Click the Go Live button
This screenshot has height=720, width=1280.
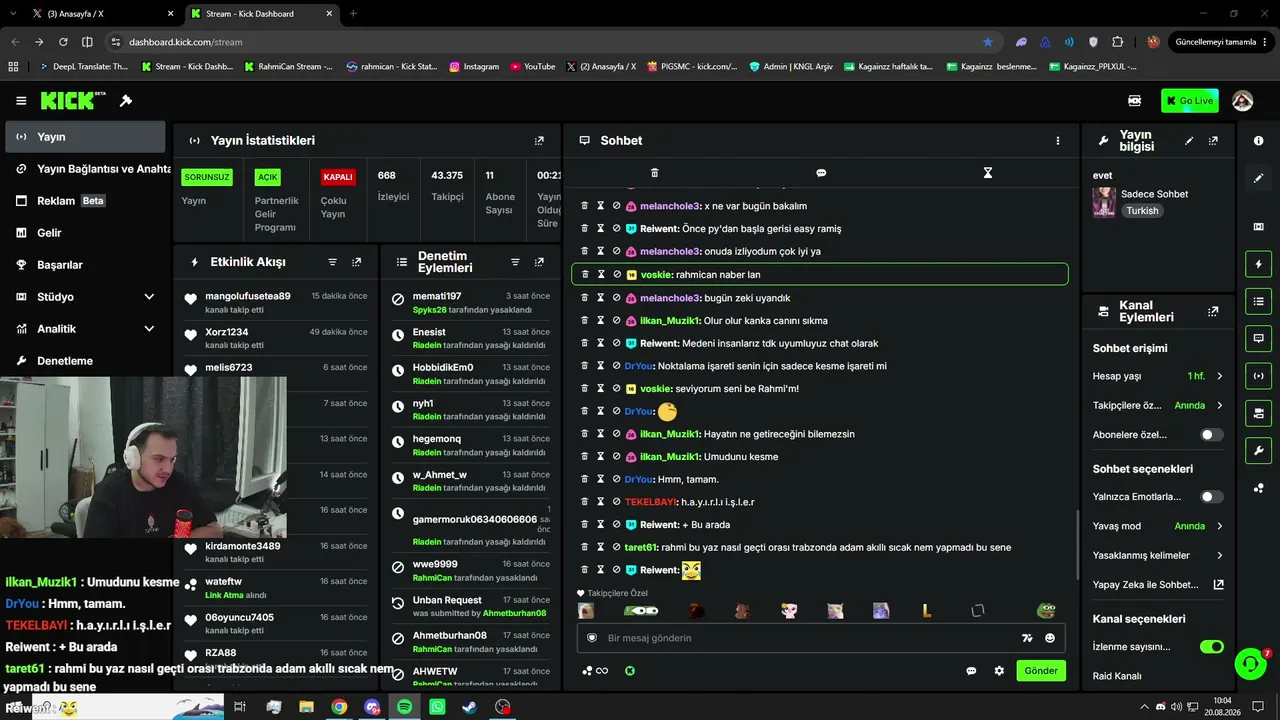tap(1189, 101)
